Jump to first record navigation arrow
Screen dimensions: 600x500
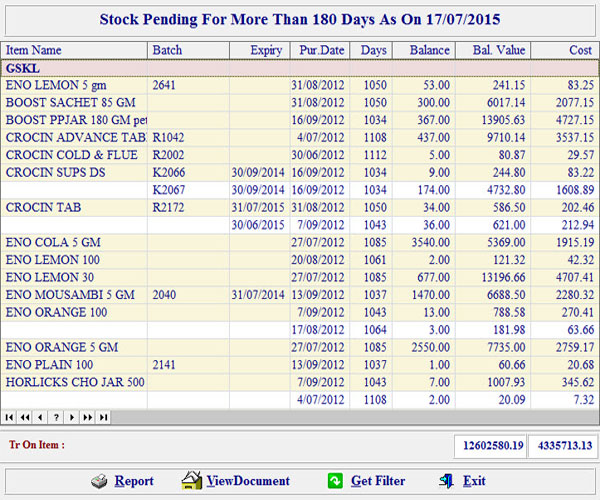10,417
